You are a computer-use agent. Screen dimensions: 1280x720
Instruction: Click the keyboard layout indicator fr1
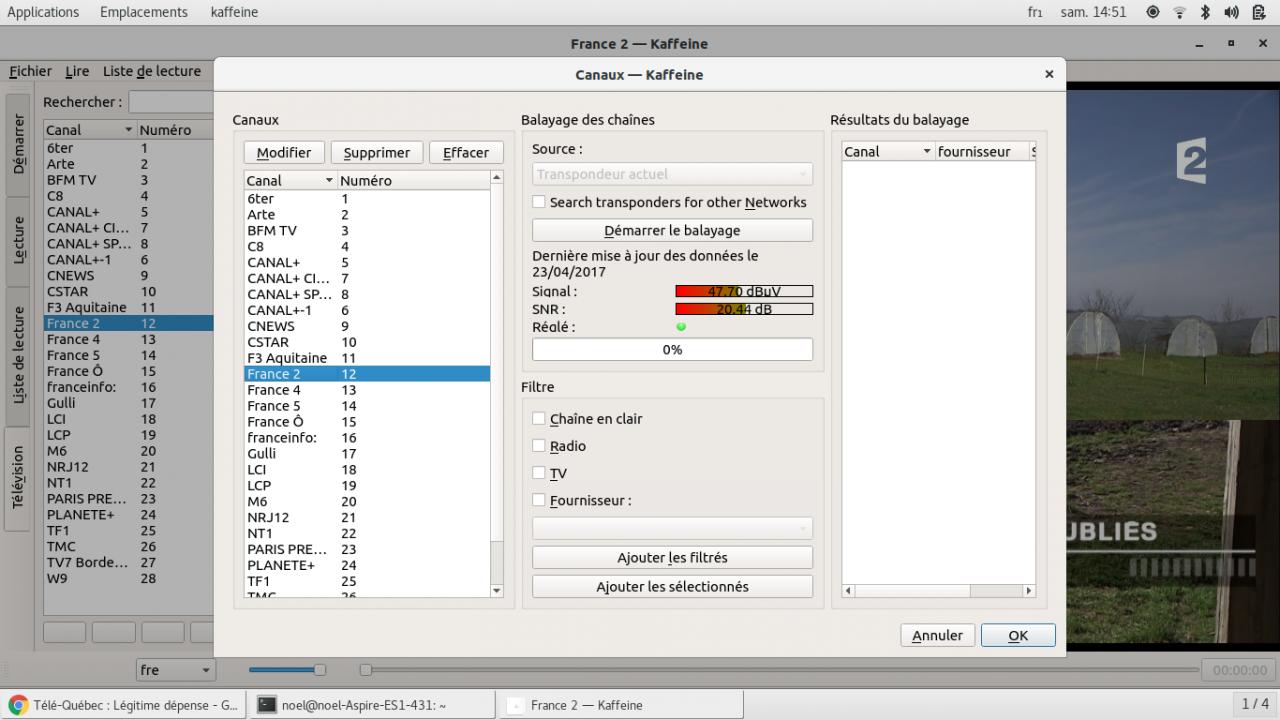1035,12
